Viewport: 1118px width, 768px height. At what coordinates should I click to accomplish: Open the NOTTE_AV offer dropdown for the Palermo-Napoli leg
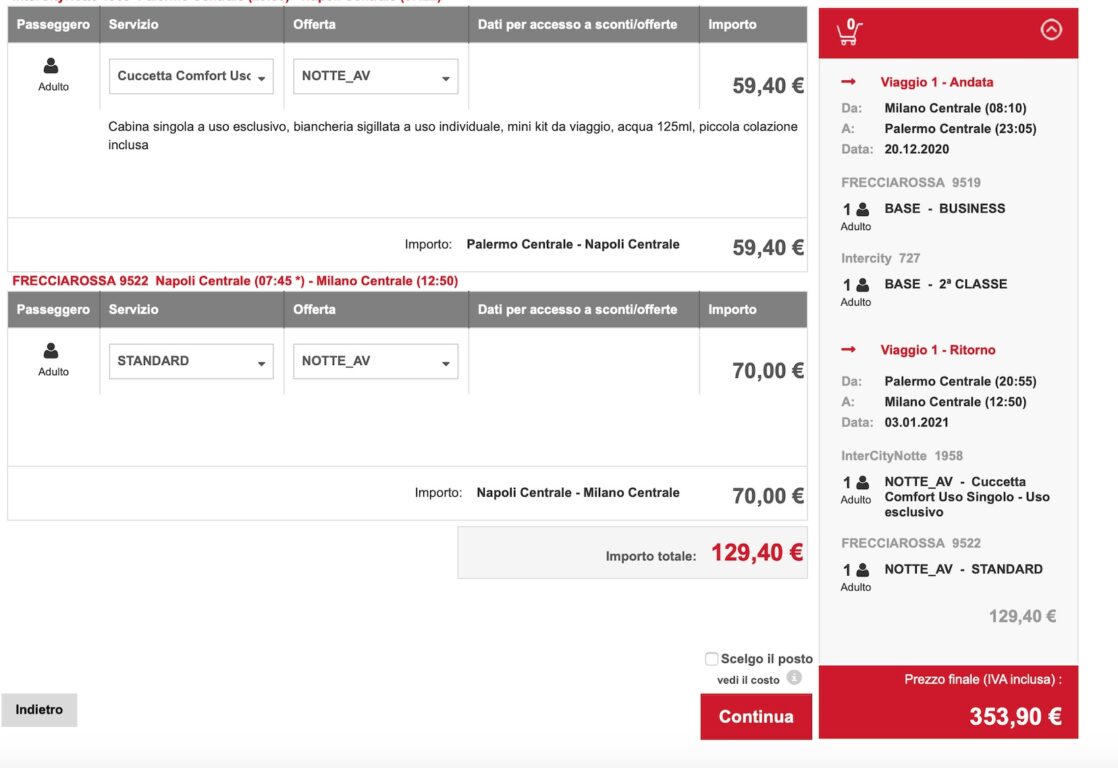[376, 76]
